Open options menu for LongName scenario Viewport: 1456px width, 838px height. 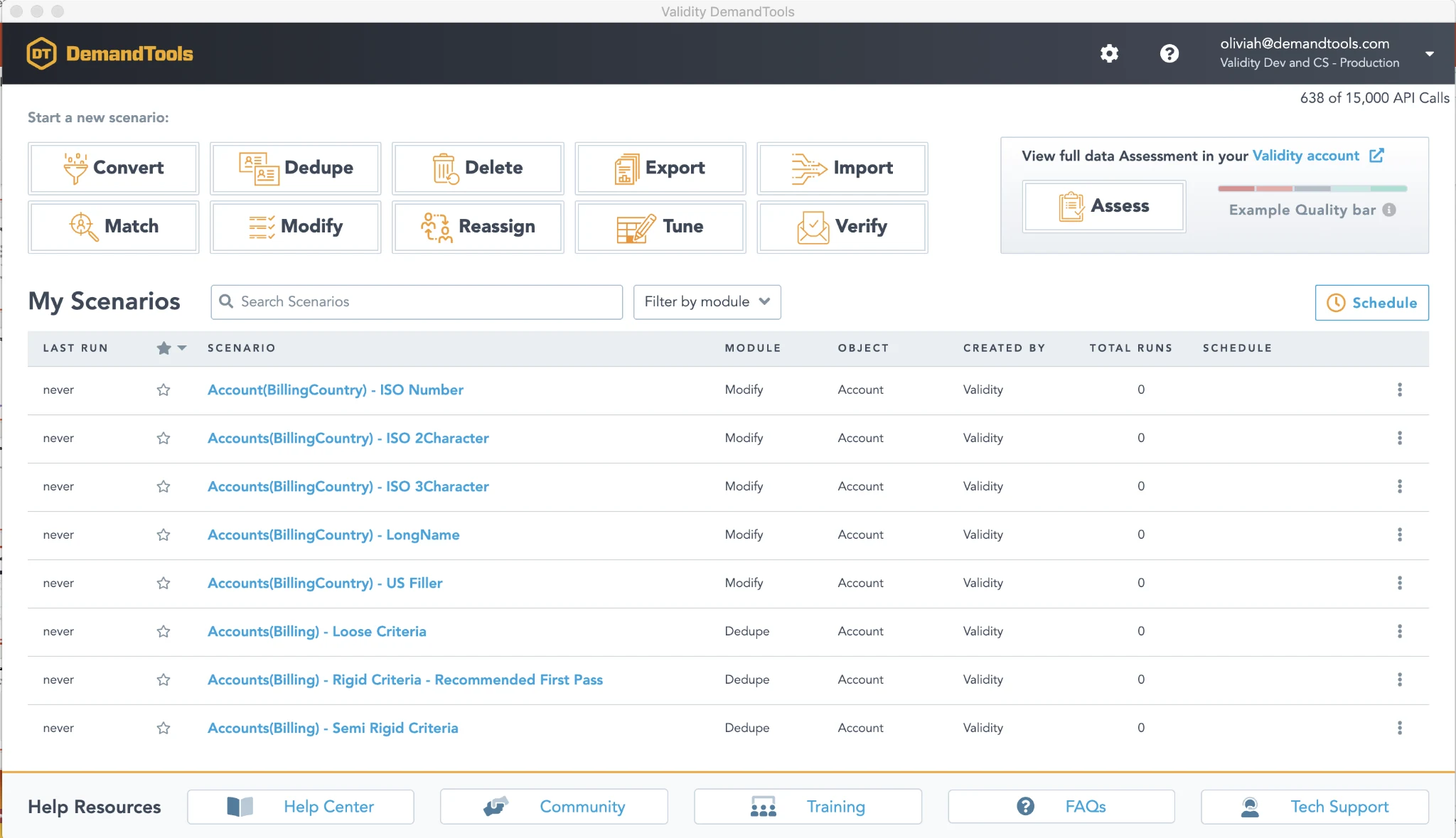click(1399, 535)
